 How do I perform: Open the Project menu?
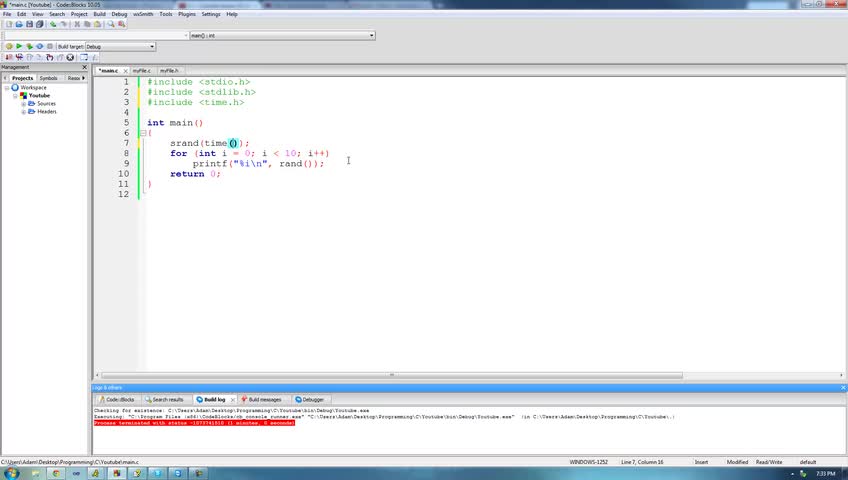coord(79,14)
